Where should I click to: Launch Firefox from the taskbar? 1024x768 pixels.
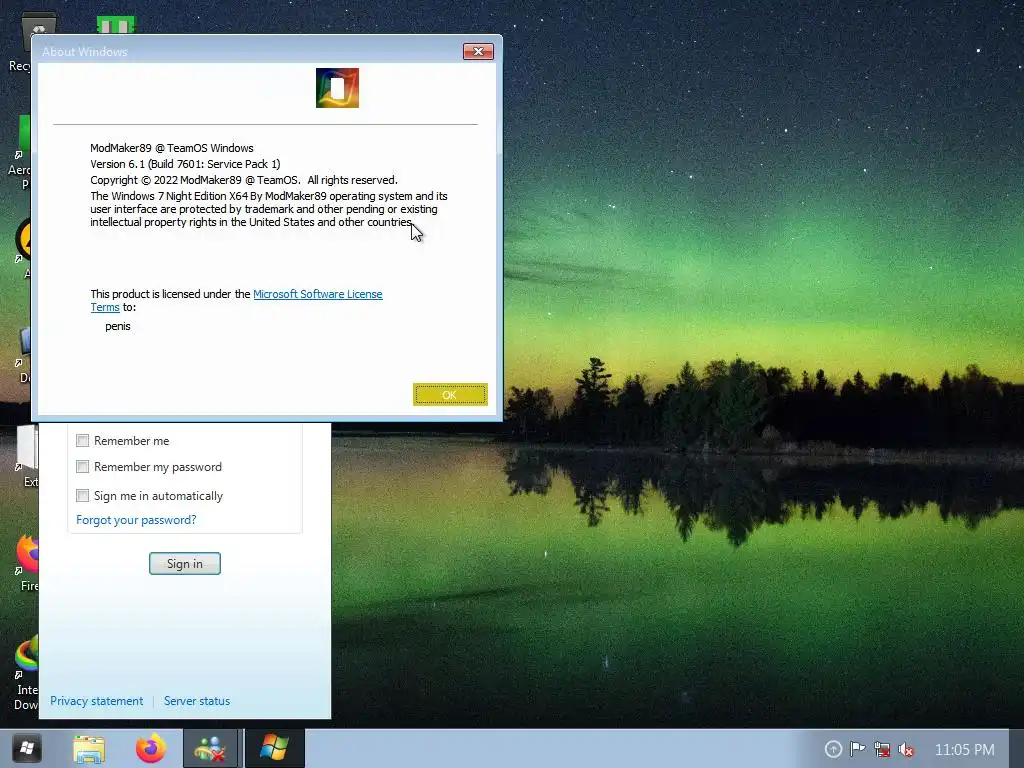(x=150, y=748)
